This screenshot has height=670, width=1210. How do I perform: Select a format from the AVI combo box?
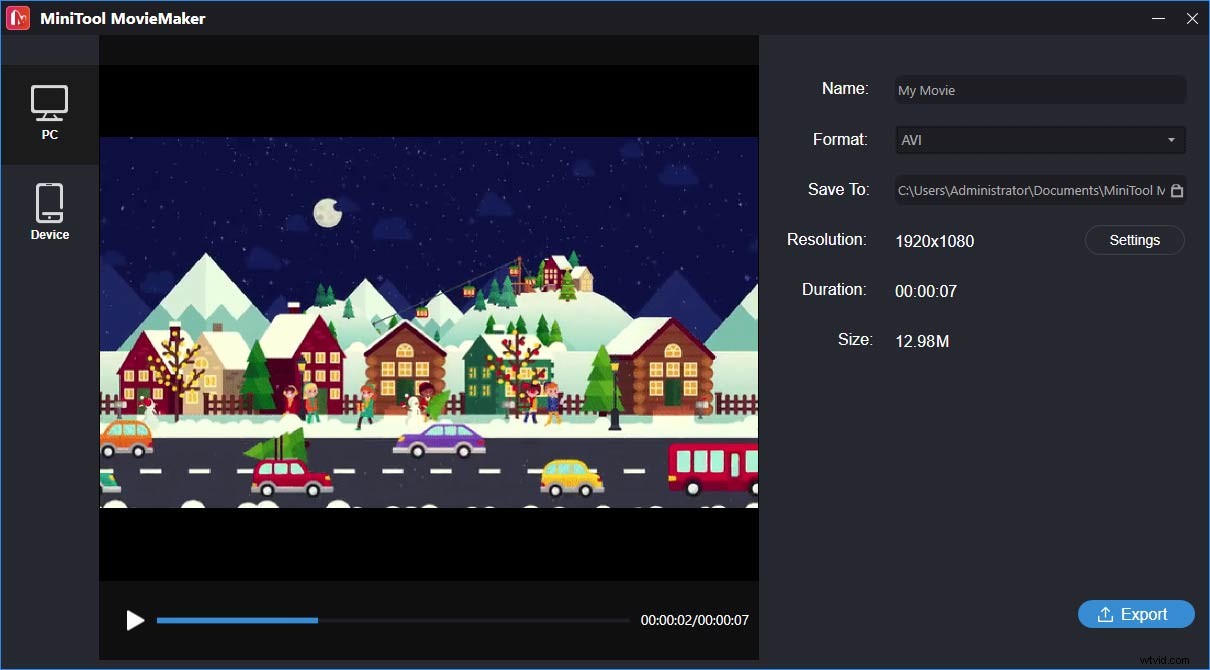click(x=1040, y=140)
